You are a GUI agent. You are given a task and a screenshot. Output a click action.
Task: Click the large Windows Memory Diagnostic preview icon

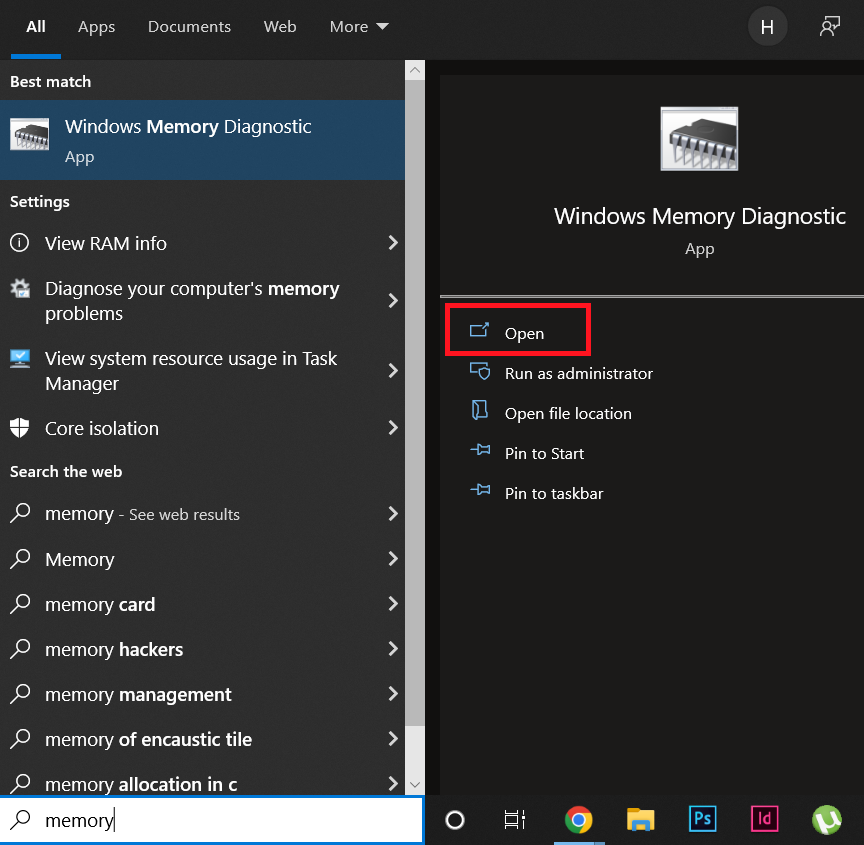click(x=699, y=138)
